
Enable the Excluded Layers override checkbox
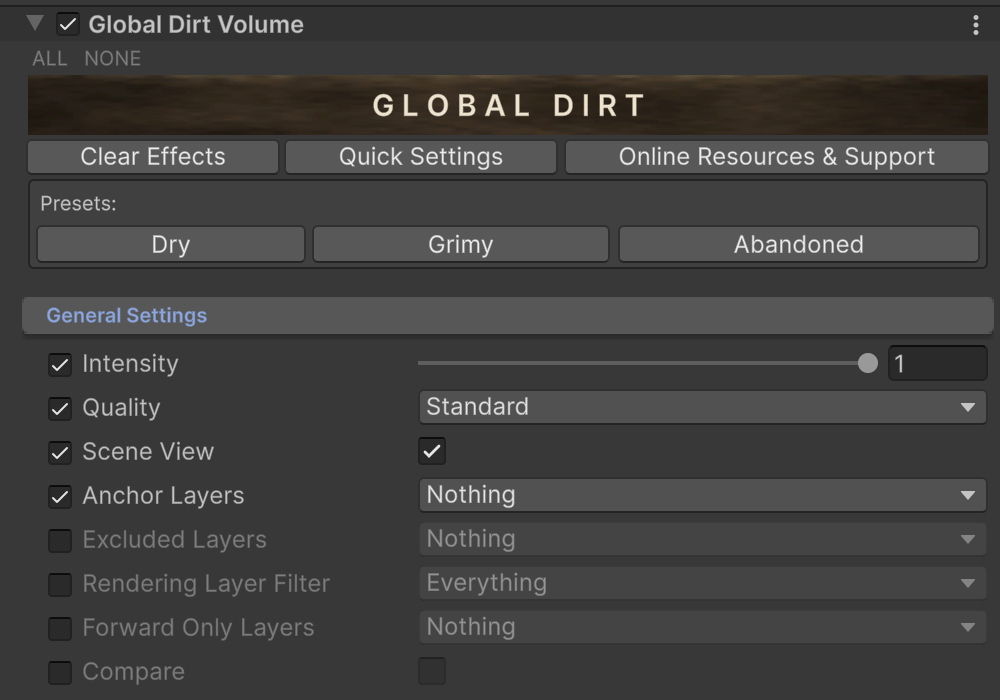(x=60, y=541)
